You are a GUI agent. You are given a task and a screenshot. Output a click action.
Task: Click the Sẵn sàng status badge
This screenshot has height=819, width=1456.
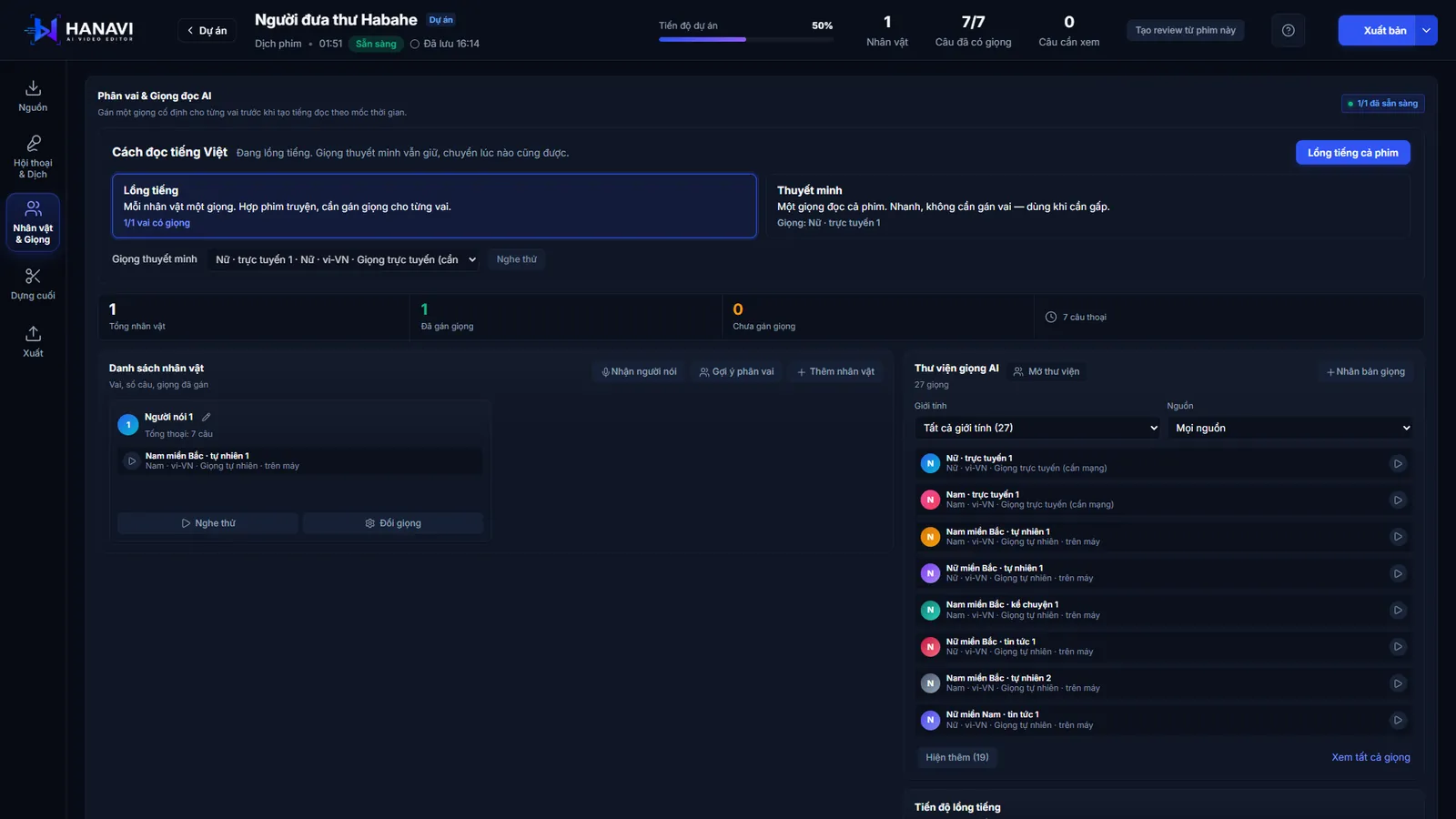pos(376,44)
